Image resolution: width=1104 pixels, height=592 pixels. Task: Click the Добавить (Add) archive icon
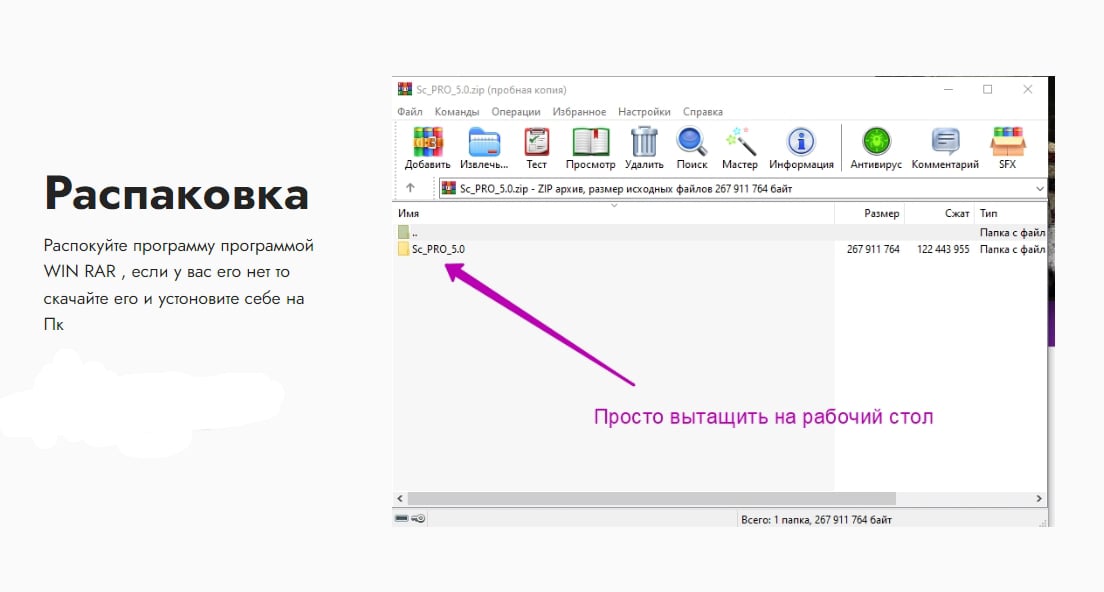[x=427, y=143]
